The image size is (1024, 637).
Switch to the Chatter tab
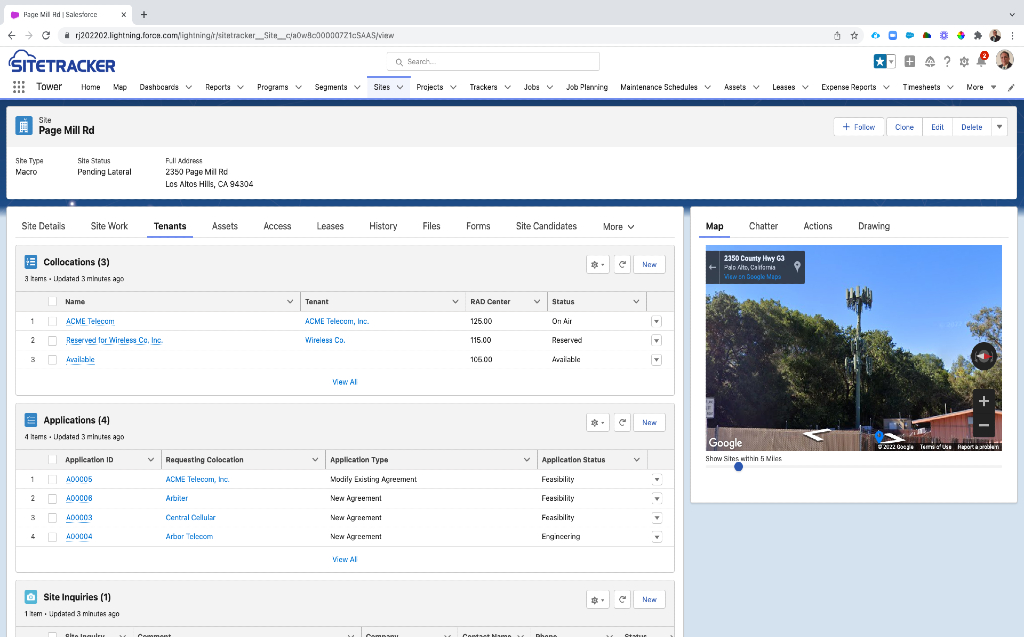(x=763, y=226)
